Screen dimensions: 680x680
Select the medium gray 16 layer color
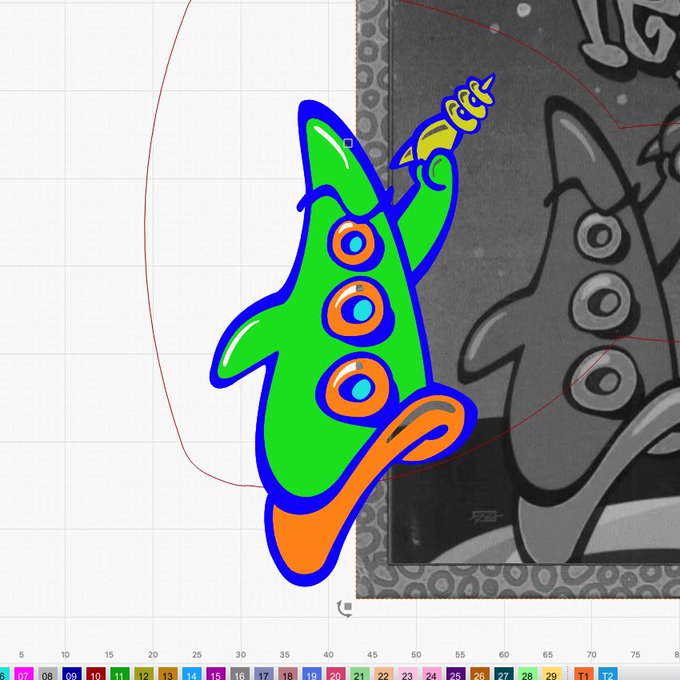coord(240,674)
